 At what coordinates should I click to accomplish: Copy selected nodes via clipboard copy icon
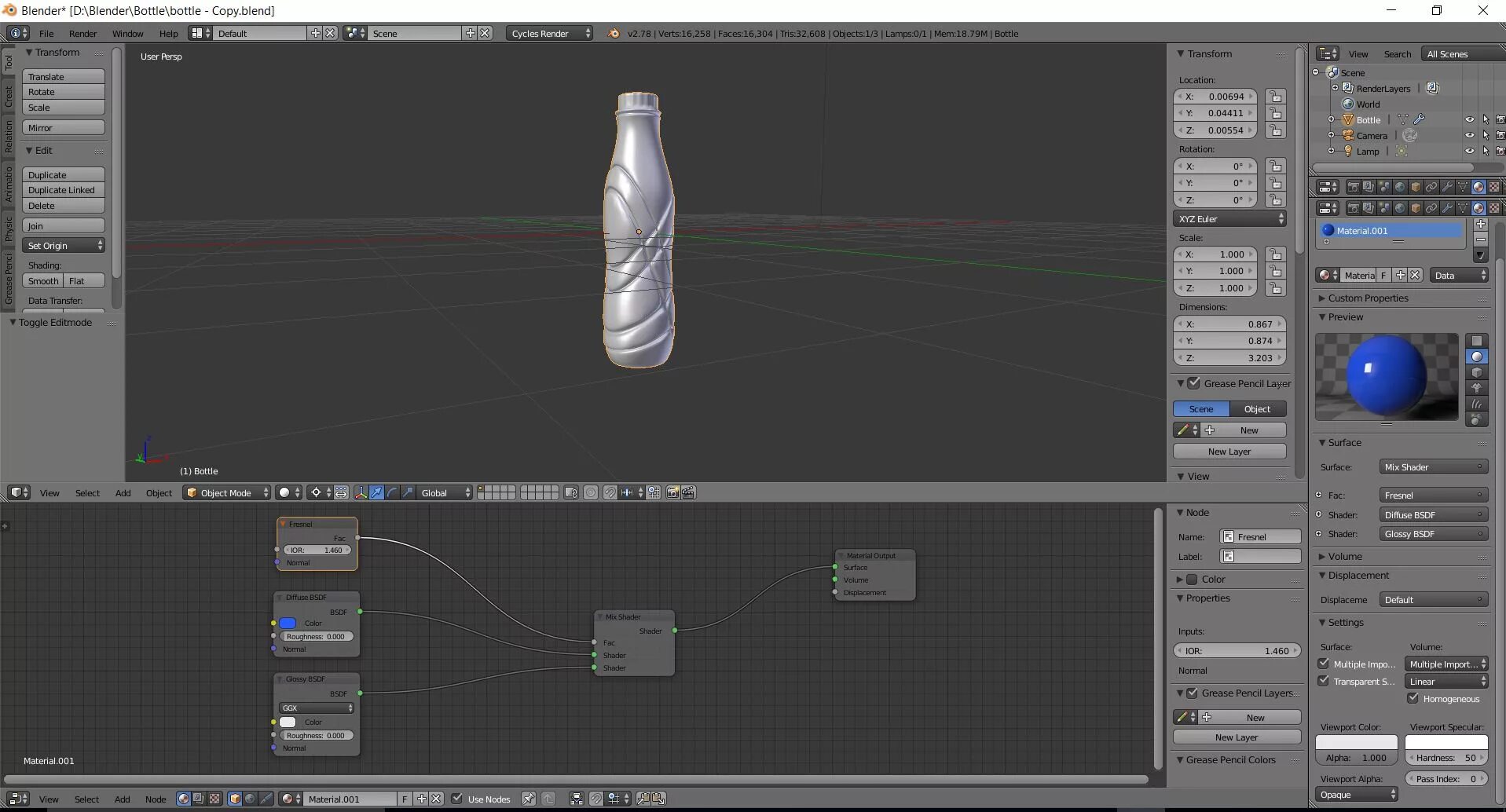tap(643, 799)
